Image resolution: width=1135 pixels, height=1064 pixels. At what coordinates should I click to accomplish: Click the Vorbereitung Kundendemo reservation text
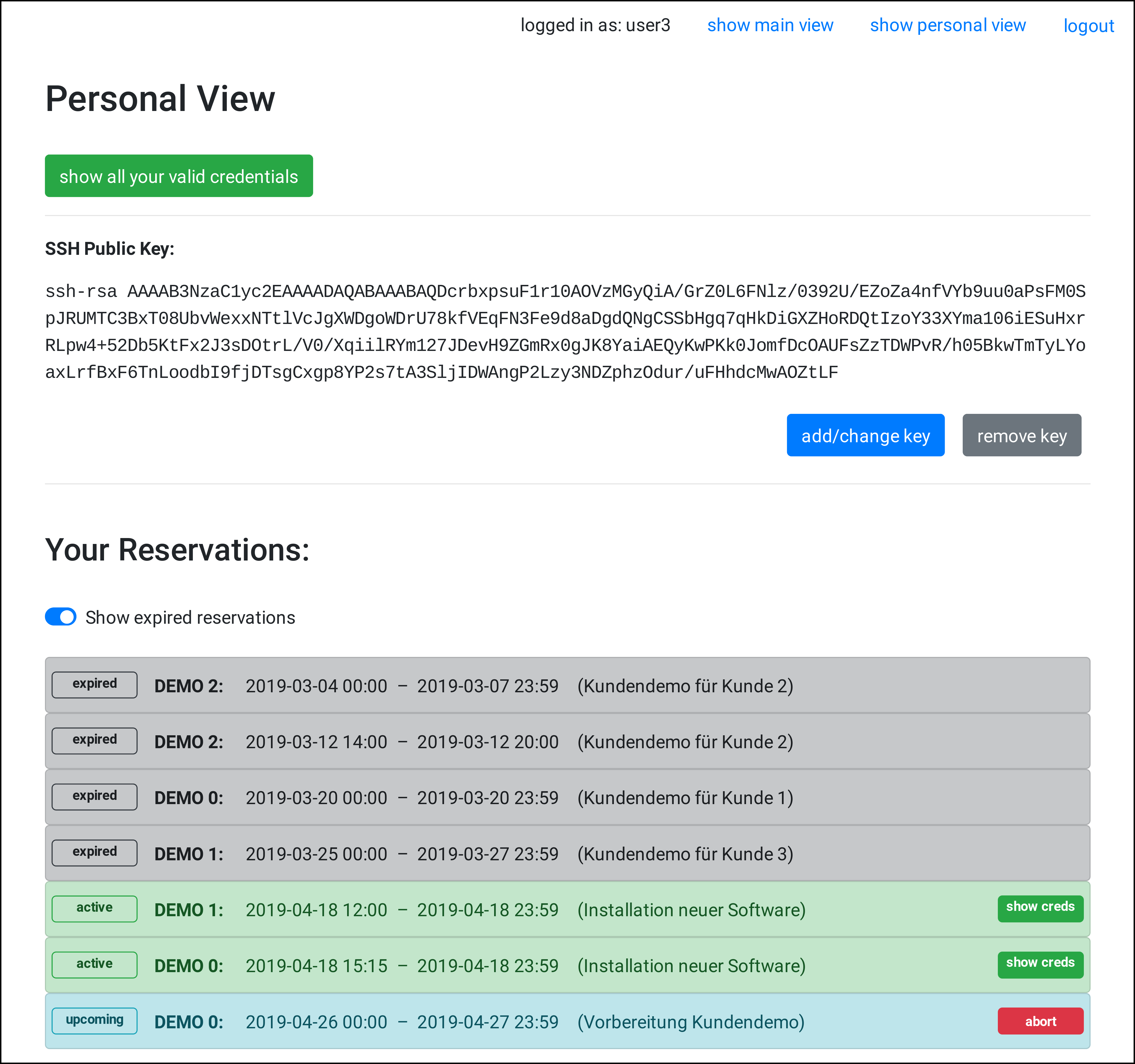pyautogui.click(x=690, y=1022)
